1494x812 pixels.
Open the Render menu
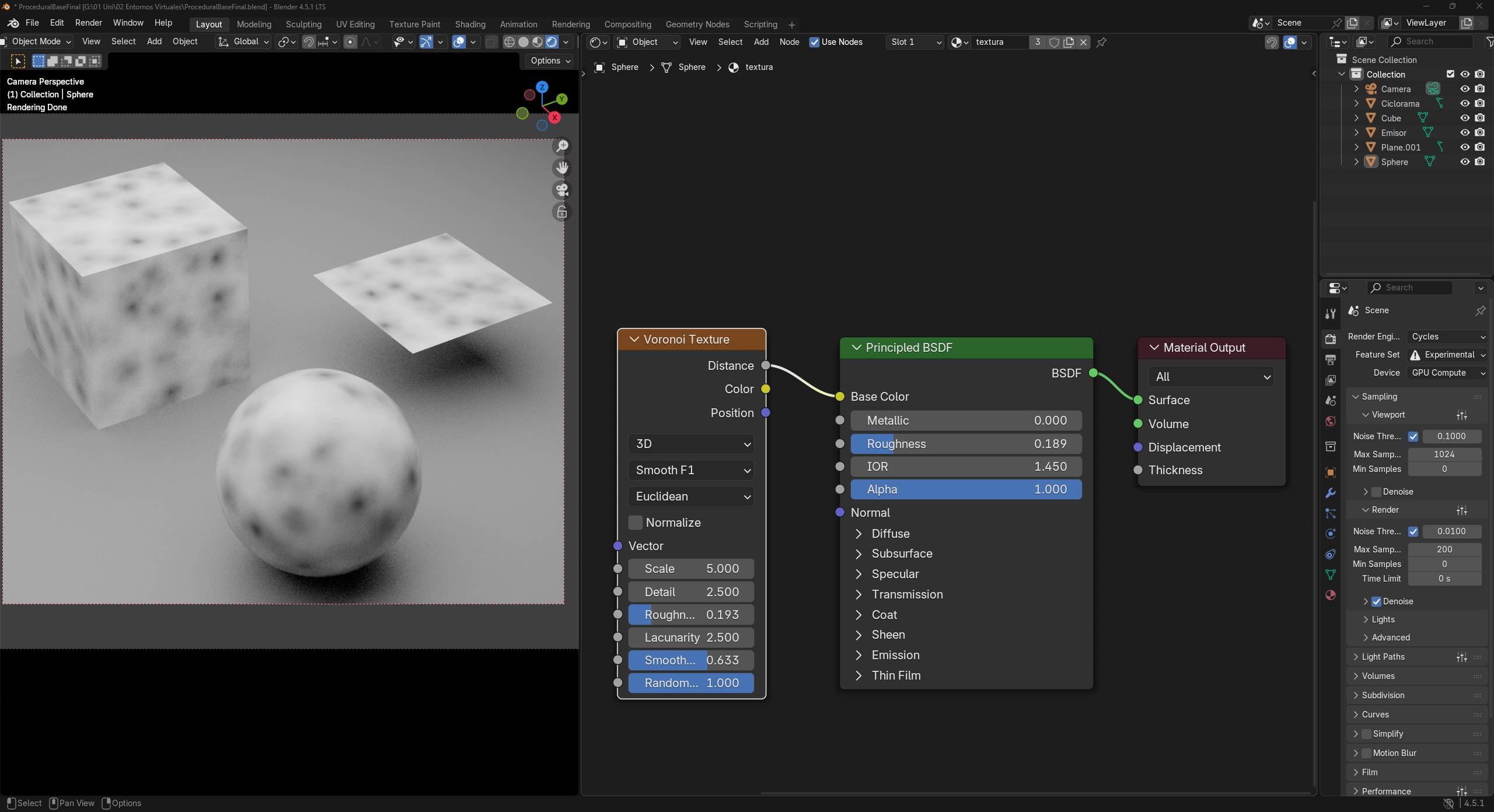click(x=88, y=23)
